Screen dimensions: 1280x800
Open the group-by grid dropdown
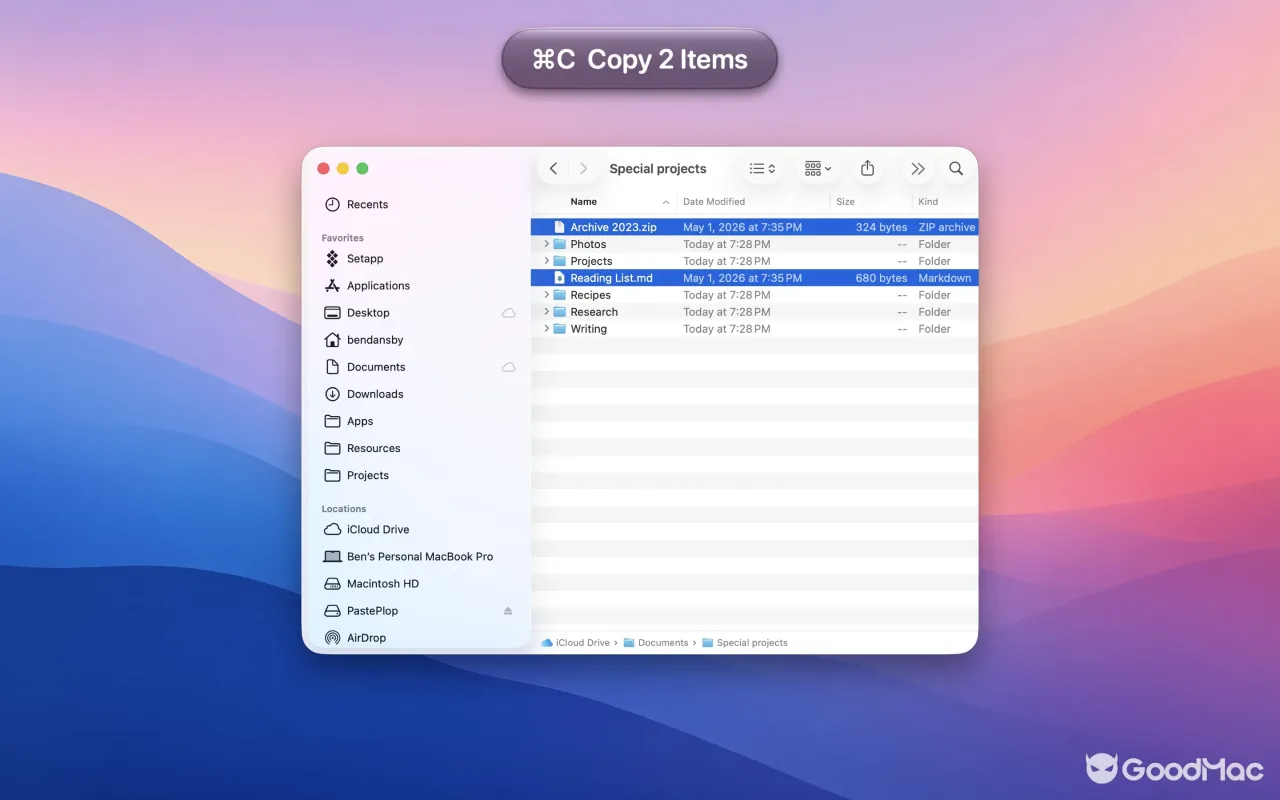point(818,169)
